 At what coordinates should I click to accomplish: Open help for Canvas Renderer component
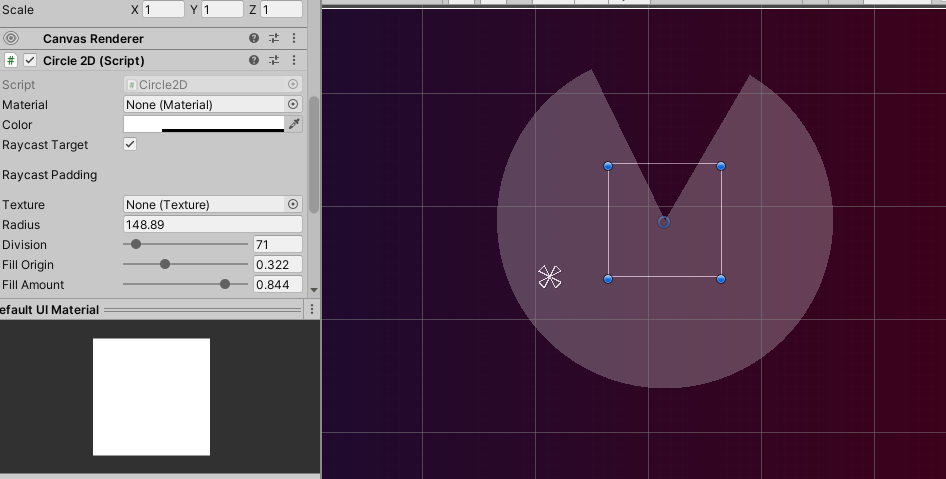pos(254,38)
